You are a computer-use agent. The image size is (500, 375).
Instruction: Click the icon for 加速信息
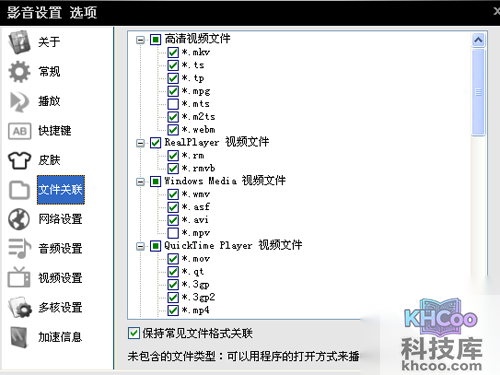coord(19,337)
